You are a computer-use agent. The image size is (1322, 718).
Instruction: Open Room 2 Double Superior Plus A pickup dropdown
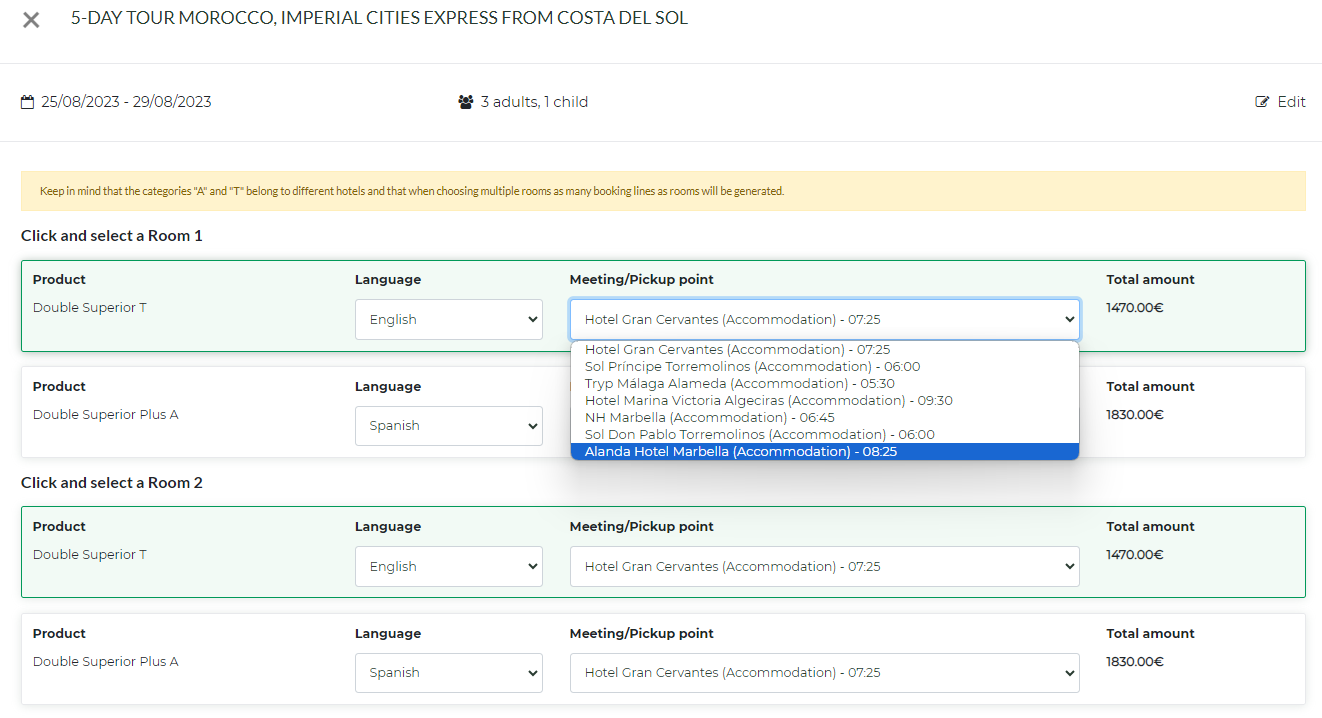coord(824,673)
